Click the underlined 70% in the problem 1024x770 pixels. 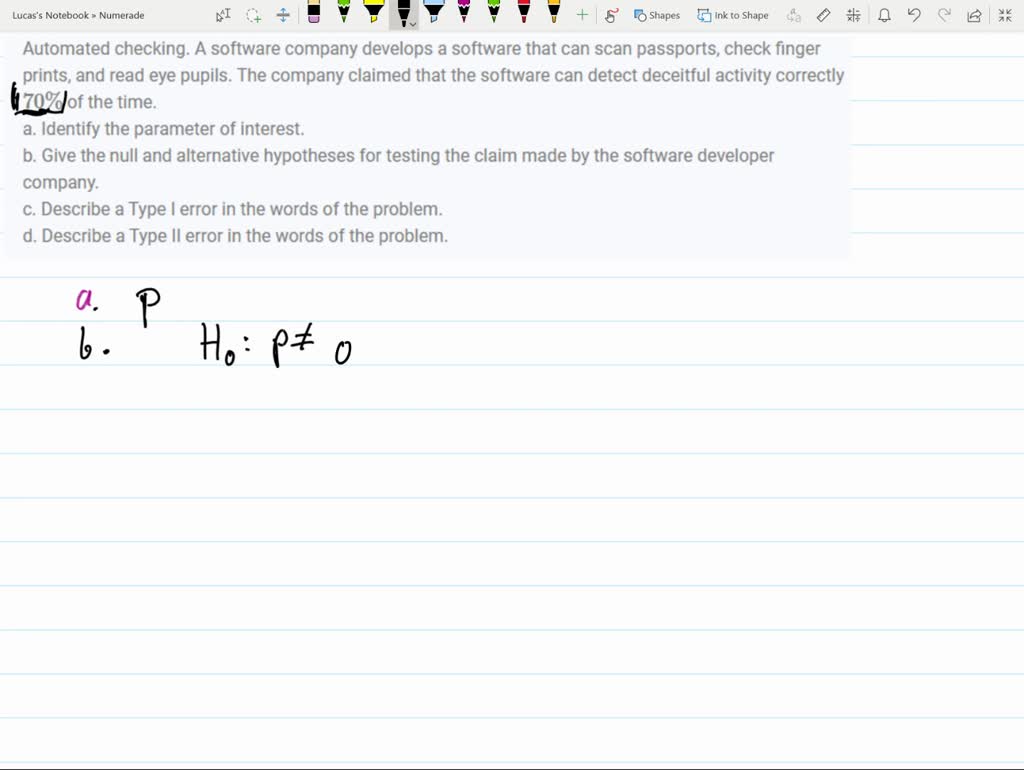[x=42, y=102]
